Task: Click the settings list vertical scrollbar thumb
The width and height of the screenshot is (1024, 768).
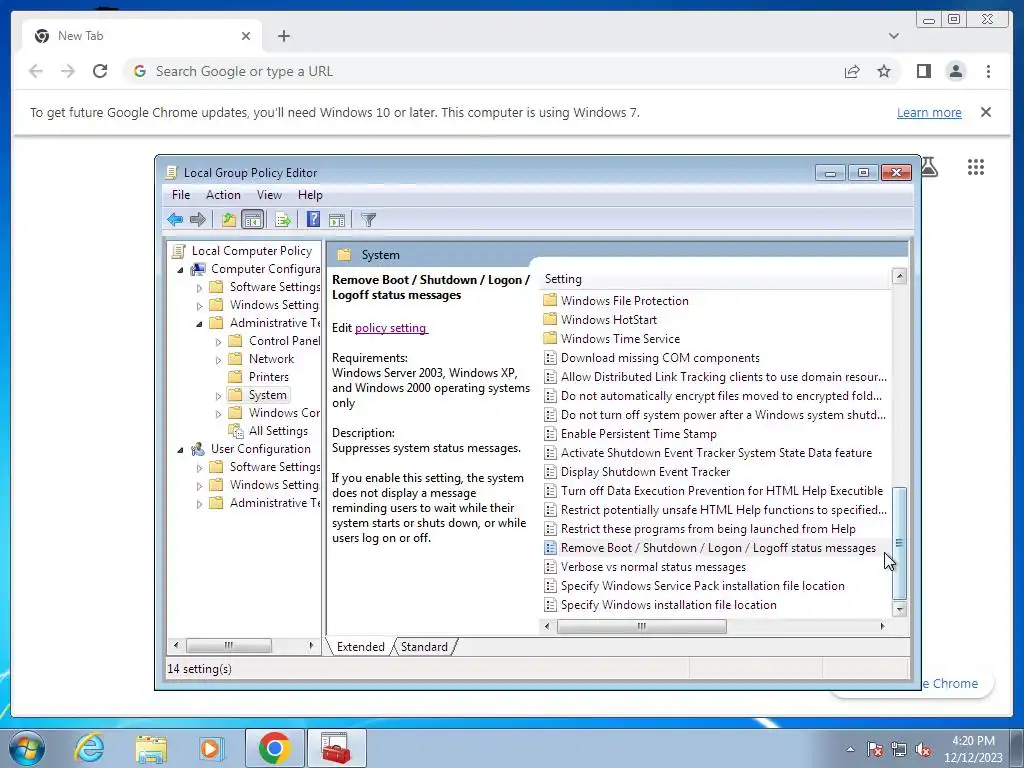Action: pos(899,543)
